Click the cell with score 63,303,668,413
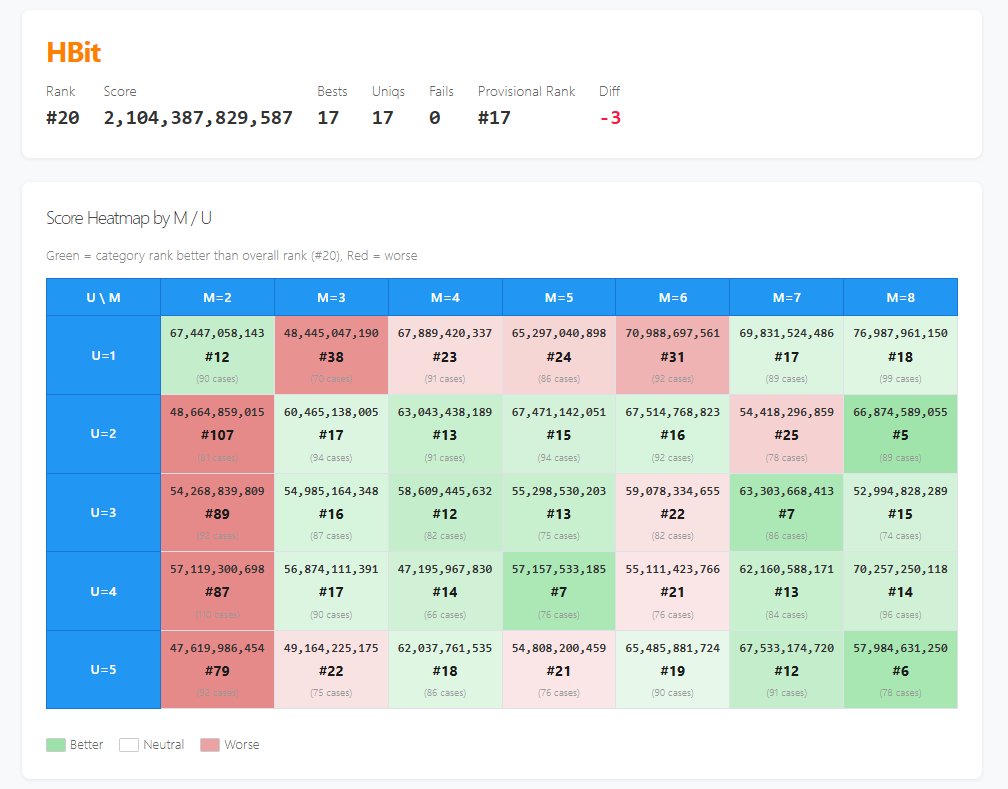Viewport: 1008px width, 789px height. pyautogui.click(x=786, y=512)
